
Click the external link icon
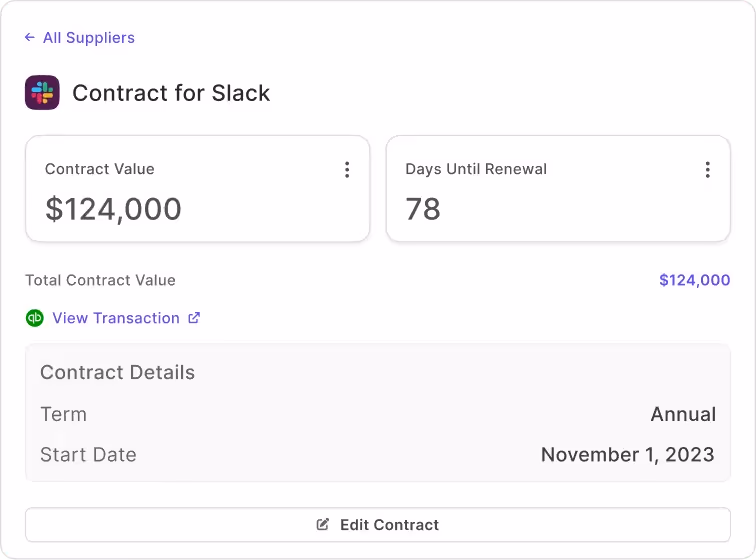[194, 318]
